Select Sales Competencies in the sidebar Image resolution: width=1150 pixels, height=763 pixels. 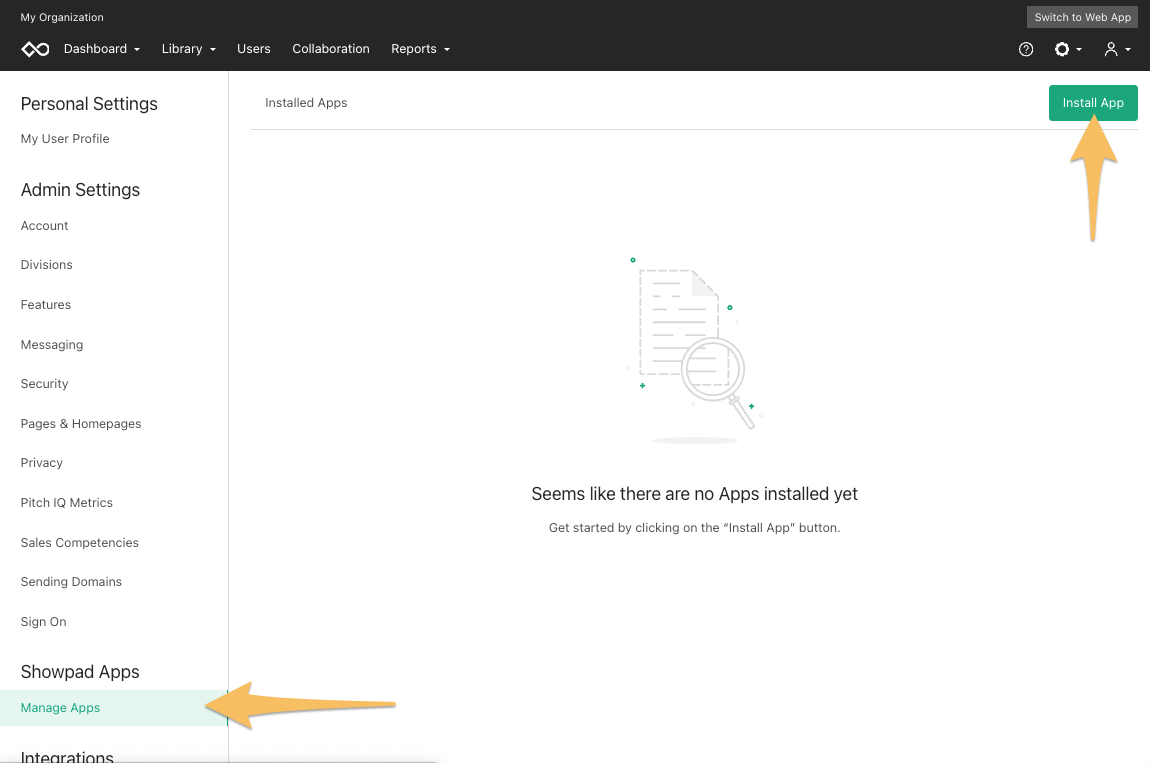point(80,543)
